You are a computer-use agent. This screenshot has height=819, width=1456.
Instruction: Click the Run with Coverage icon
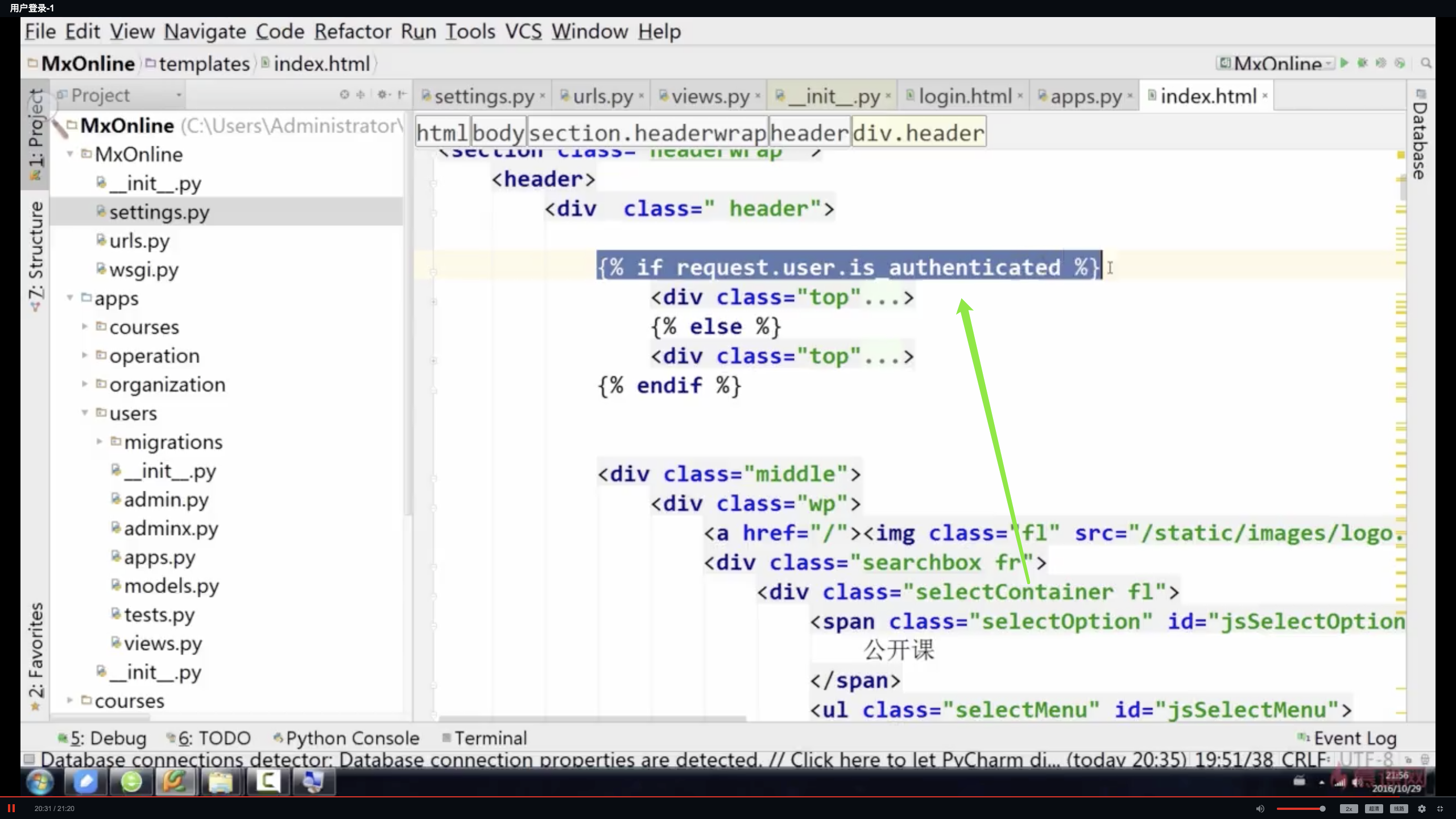1381,63
